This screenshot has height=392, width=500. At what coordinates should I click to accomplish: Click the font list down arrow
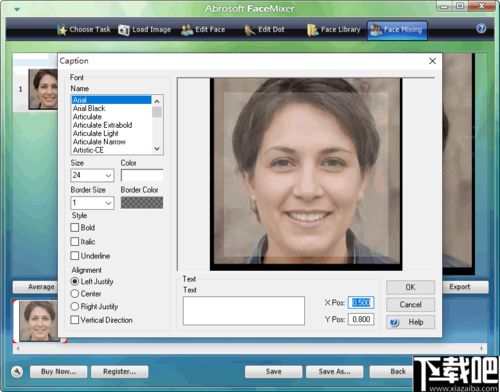[x=157, y=149]
